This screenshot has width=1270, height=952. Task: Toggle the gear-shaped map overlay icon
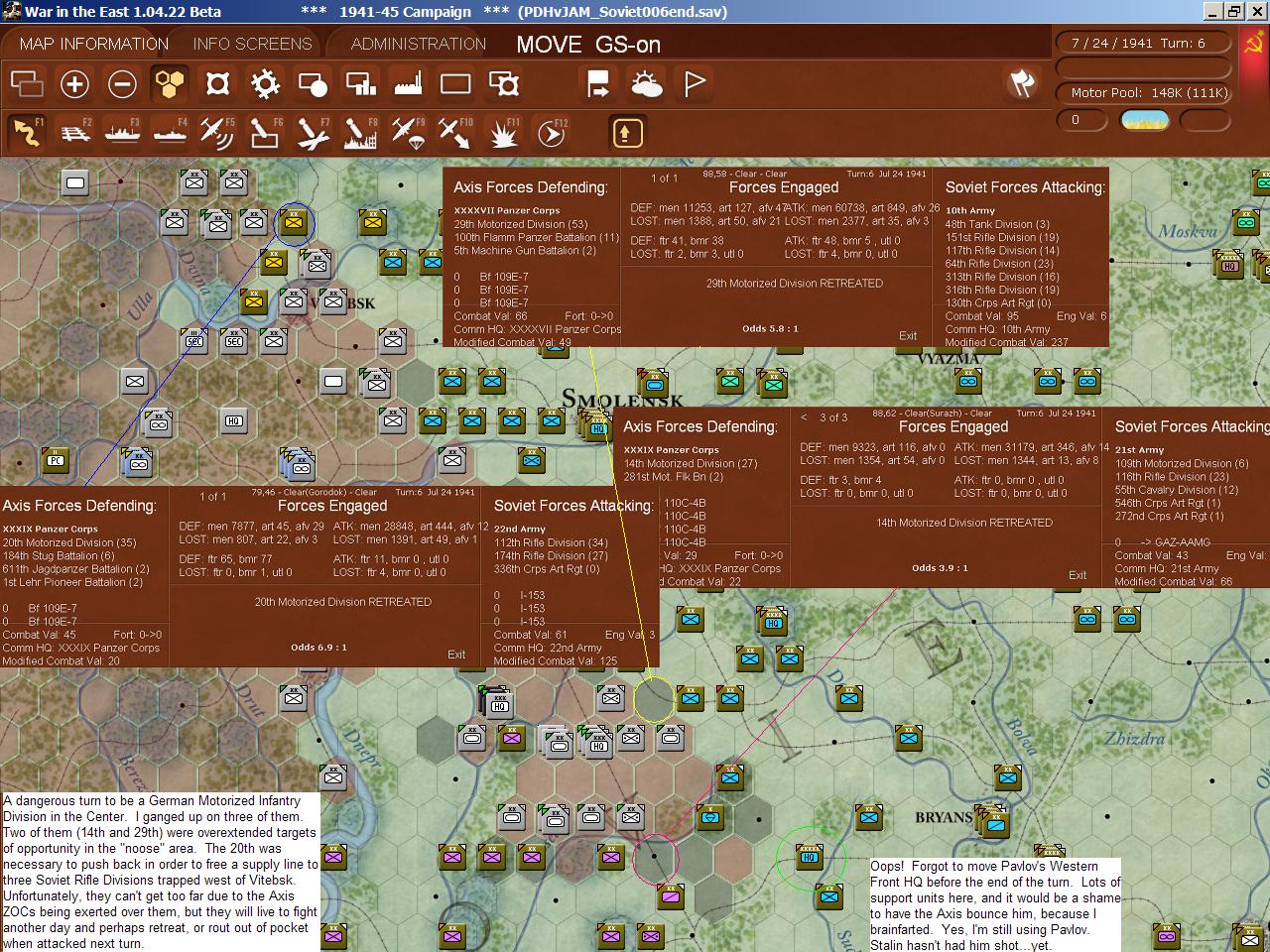tap(265, 84)
